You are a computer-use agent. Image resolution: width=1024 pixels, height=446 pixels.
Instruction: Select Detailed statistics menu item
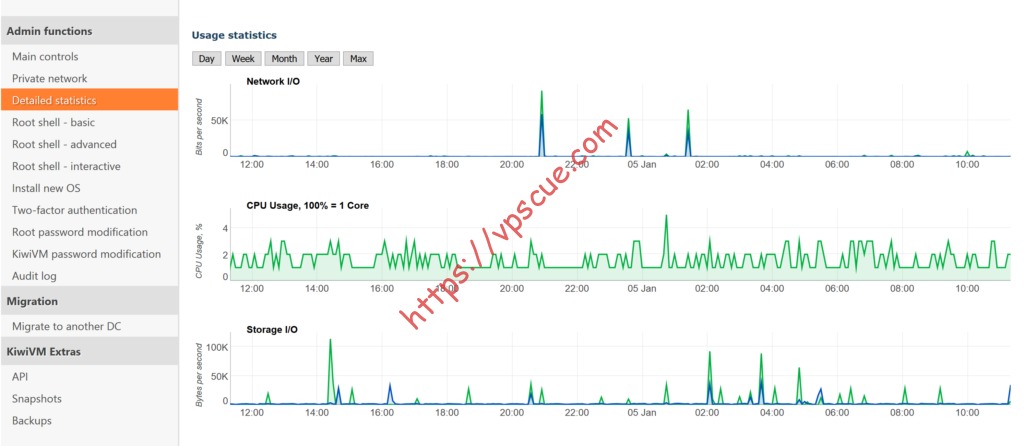point(89,100)
